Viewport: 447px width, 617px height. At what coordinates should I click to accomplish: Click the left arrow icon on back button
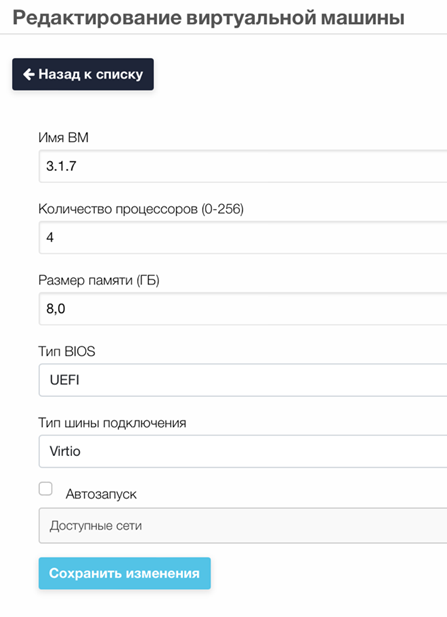[x=29, y=74]
